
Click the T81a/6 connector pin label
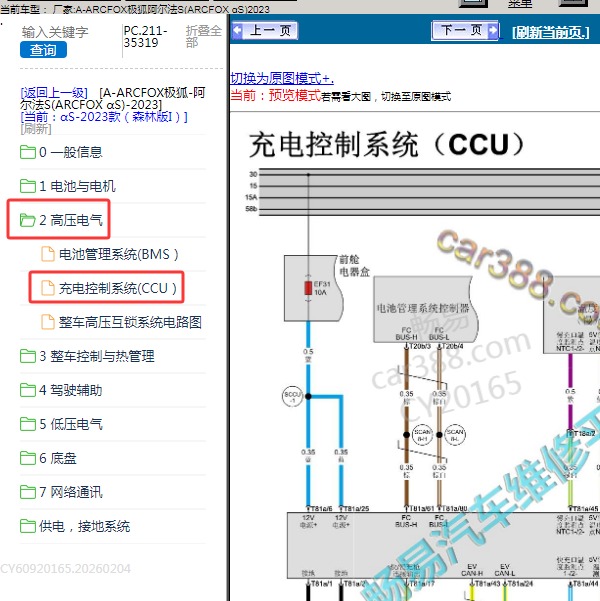pos(321,509)
